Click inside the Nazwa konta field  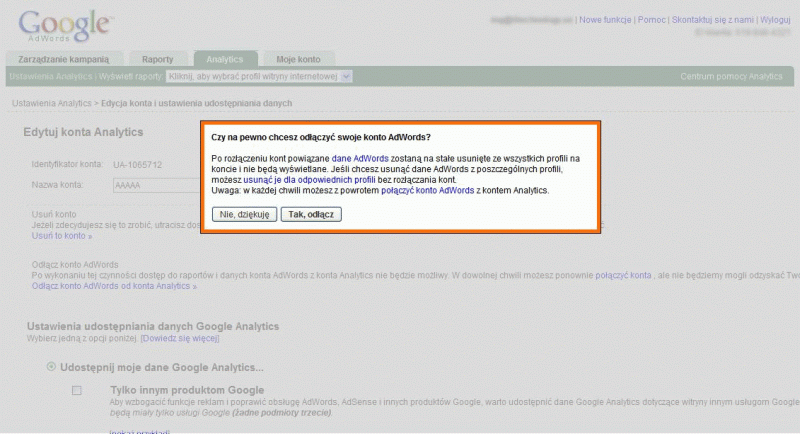point(157,185)
